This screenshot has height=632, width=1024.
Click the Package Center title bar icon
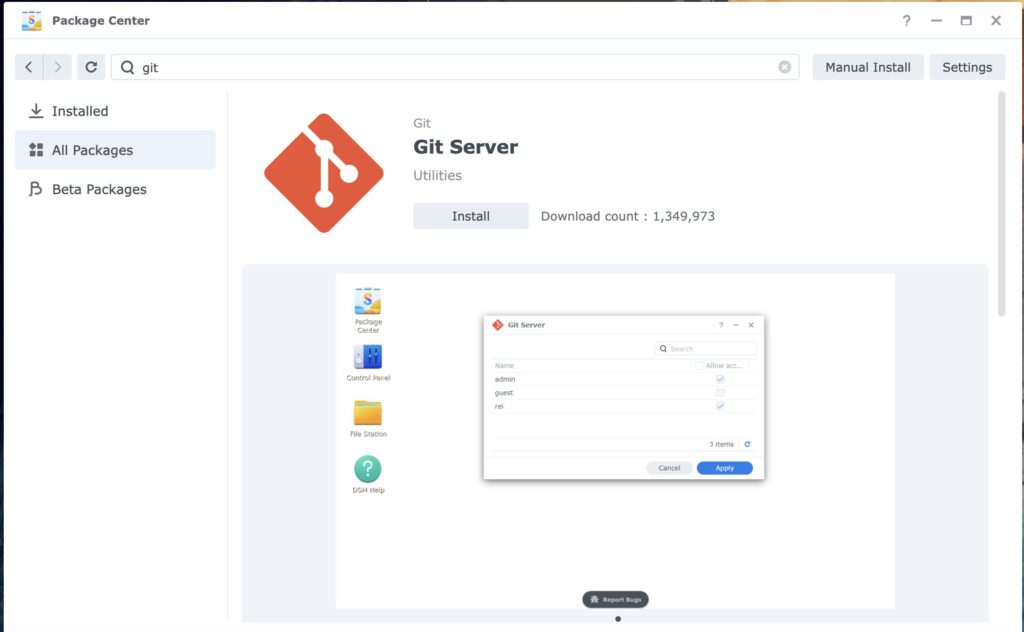[x=31, y=20]
